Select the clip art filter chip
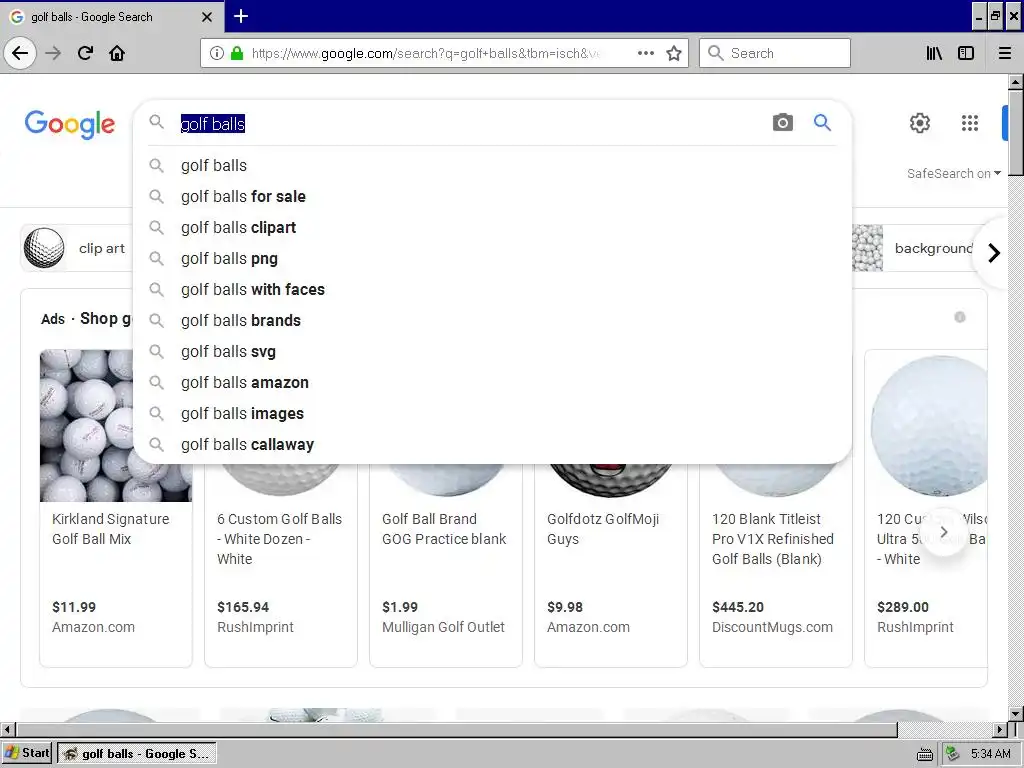Image resolution: width=1024 pixels, height=768 pixels. 76,248
